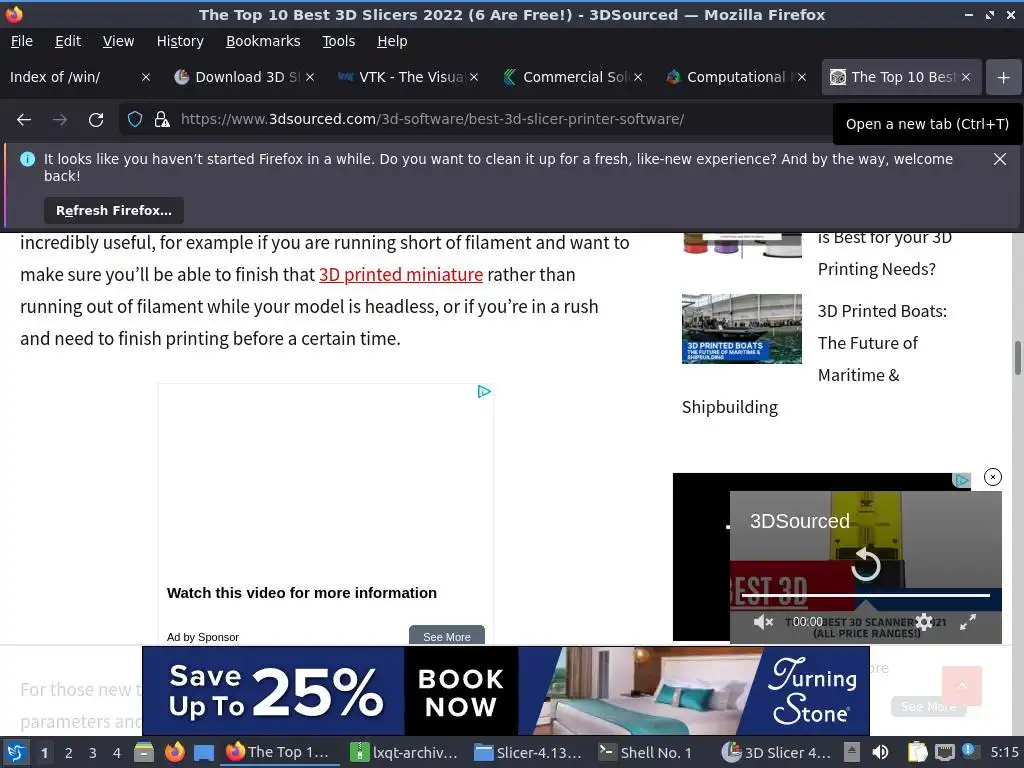Switch to lxqt-archiver taskbar window
Viewport: 1024px width, 768px height.
[405, 753]
